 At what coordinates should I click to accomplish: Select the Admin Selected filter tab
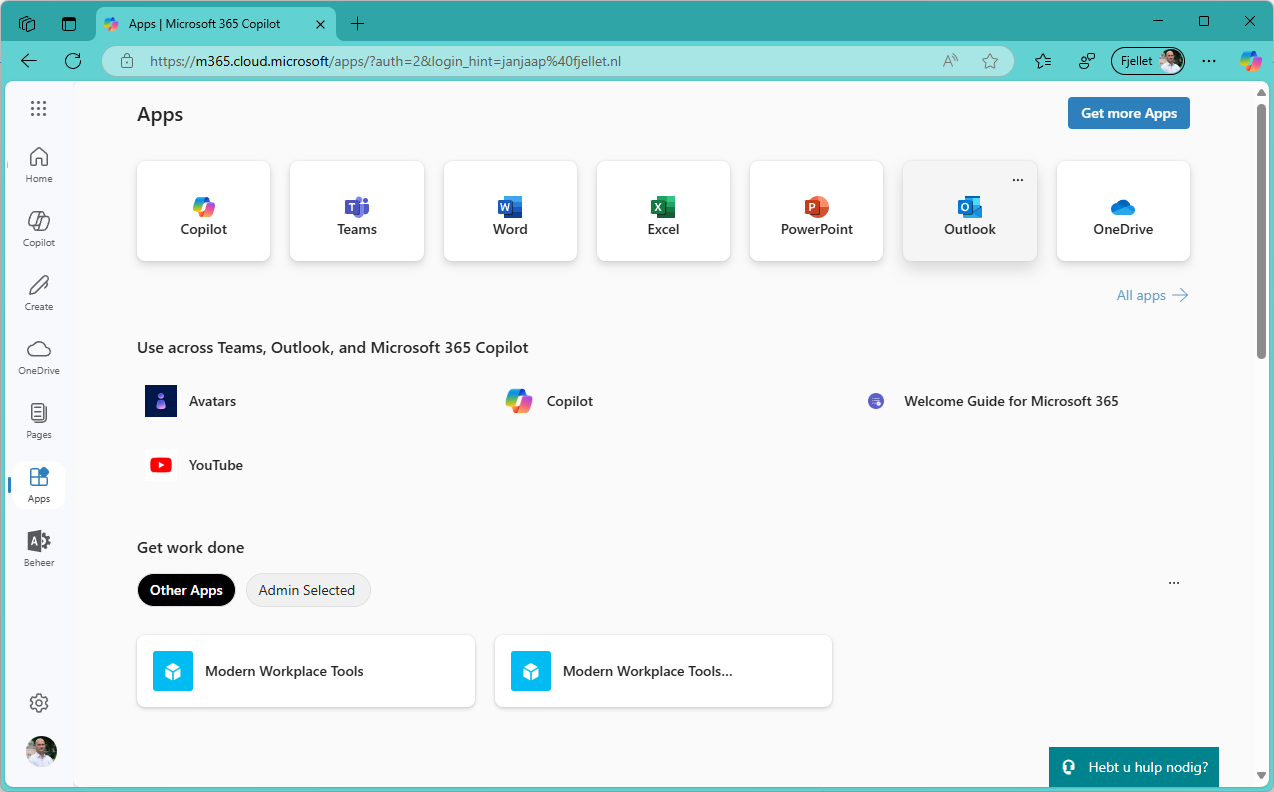click(307, 590)
